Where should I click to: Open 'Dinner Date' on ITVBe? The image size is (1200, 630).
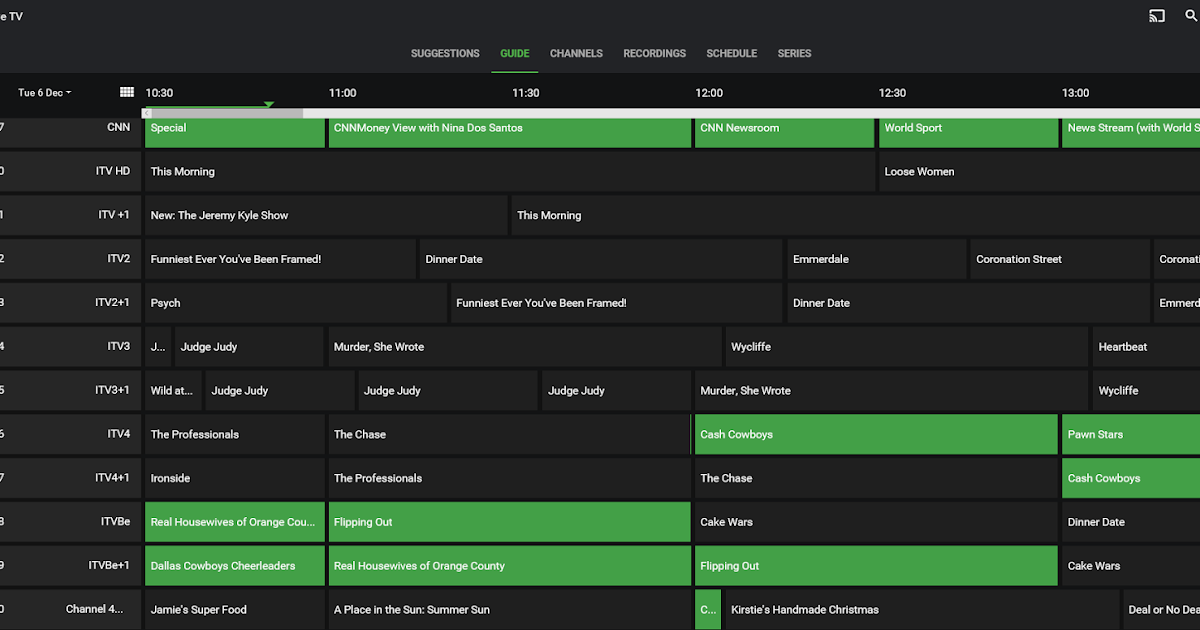point(1131,522)
